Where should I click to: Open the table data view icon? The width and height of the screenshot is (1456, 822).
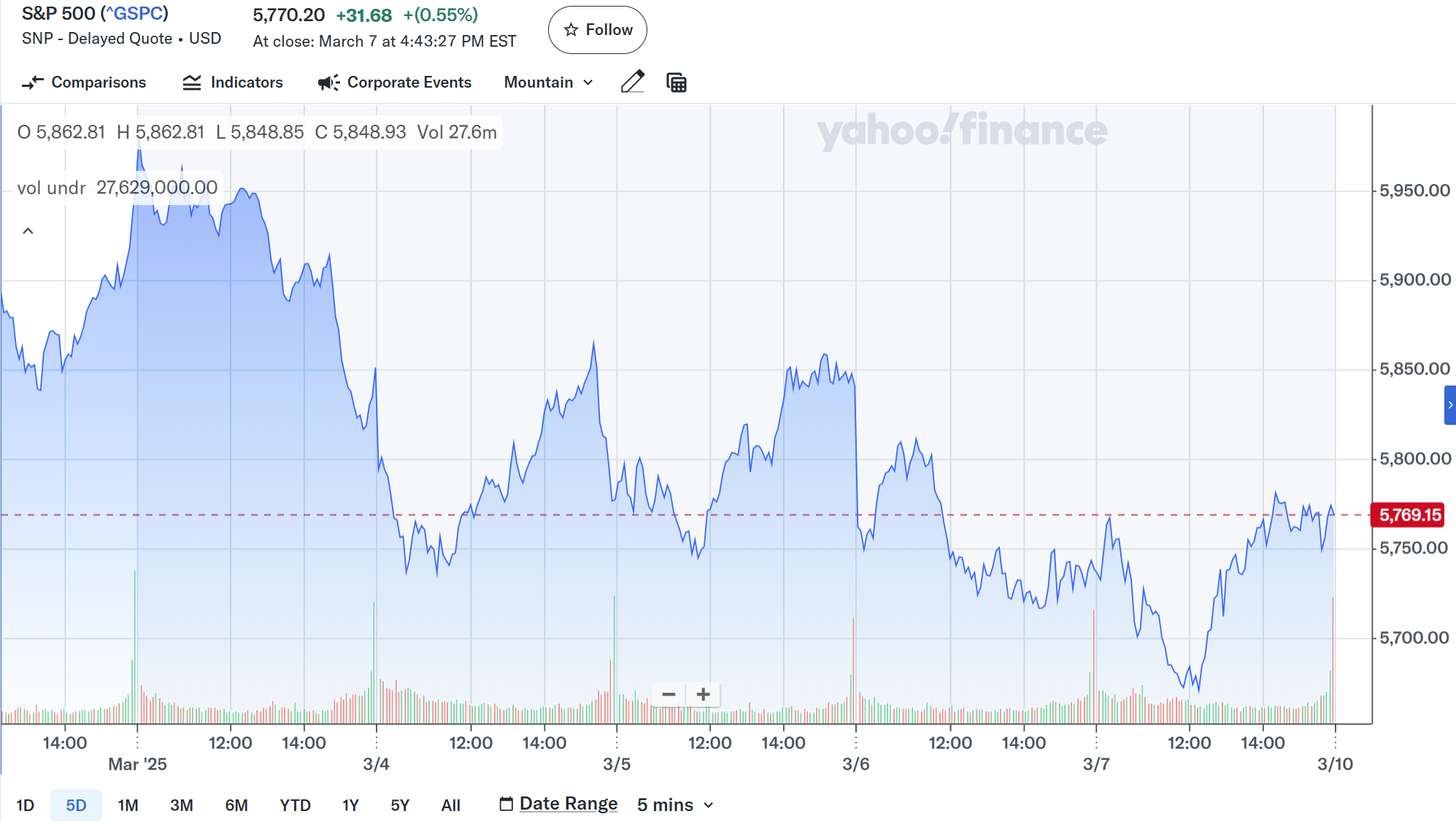677,82
